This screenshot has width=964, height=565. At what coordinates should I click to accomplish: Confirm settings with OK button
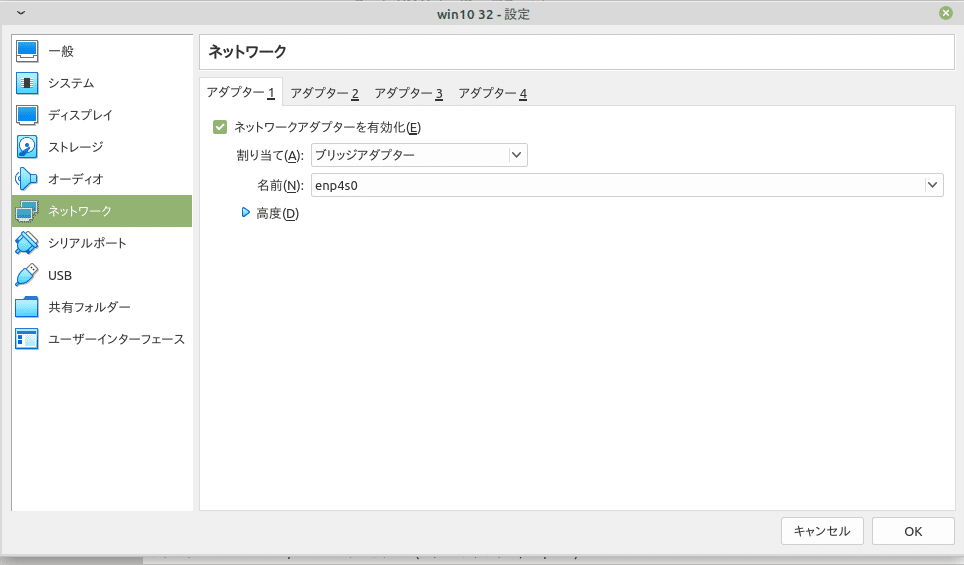[913, 531]
